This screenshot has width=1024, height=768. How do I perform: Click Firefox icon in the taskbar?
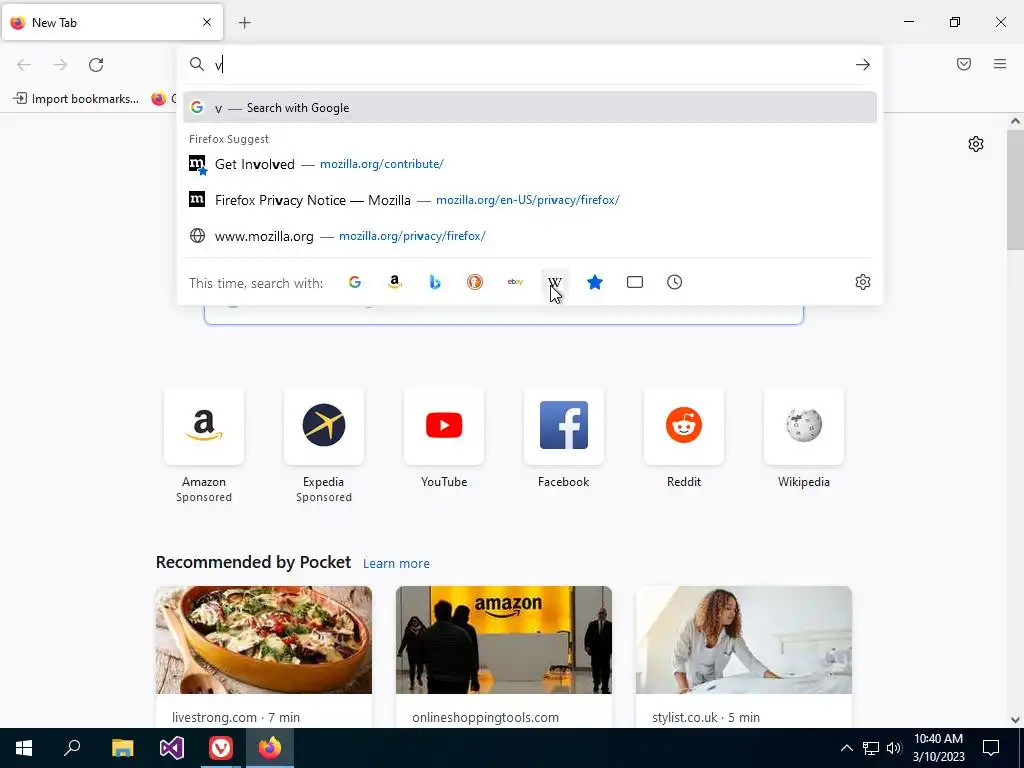point(270,748)
